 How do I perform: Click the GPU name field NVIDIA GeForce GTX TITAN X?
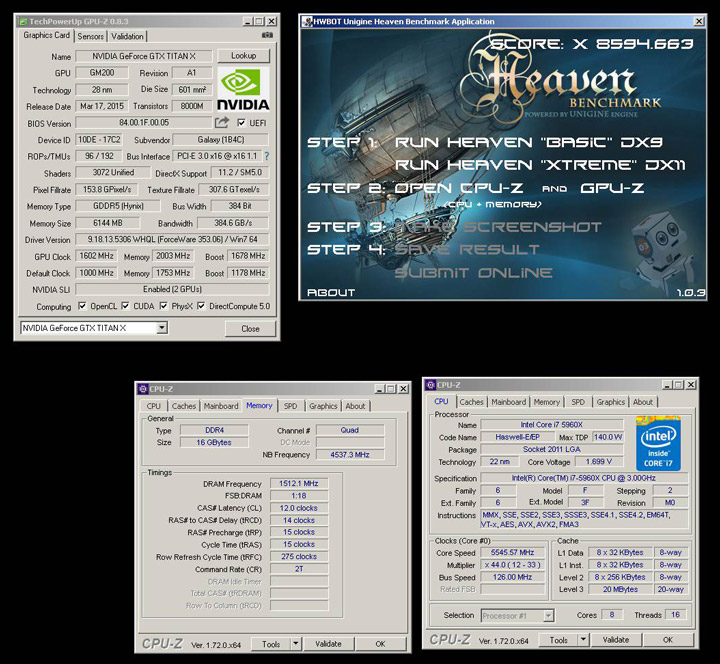[x=144, y=56]
